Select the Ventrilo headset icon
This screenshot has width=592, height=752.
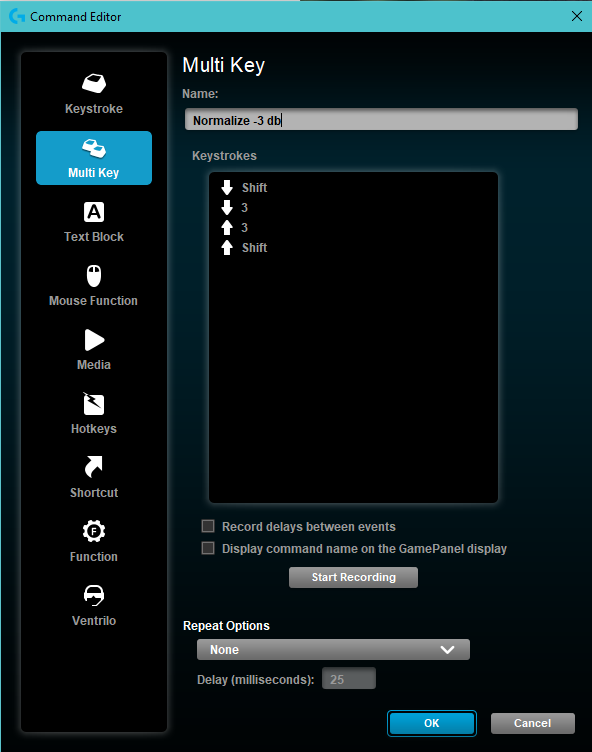(94, 595)
